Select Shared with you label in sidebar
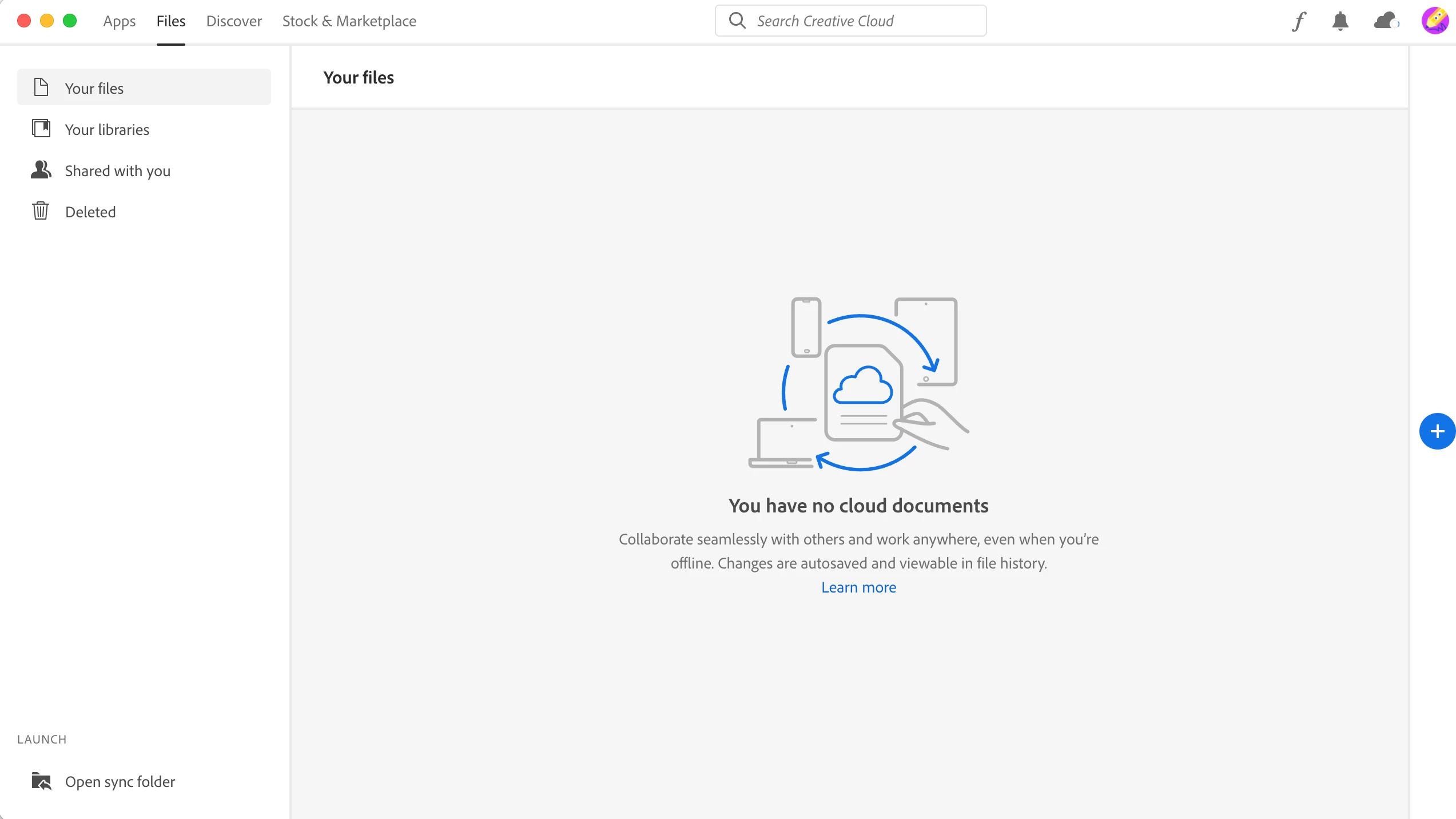 [118, 170]
